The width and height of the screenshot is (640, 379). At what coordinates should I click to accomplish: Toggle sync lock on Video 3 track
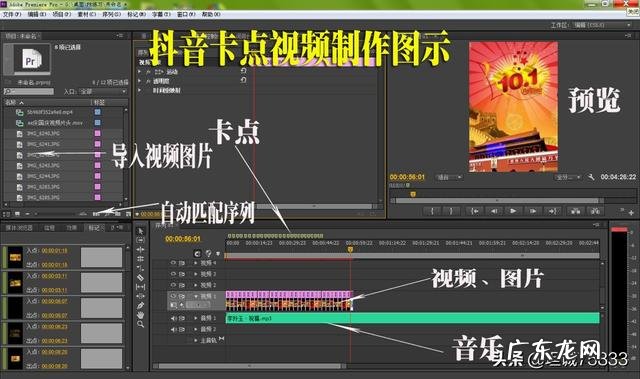[x=182, y=274]
